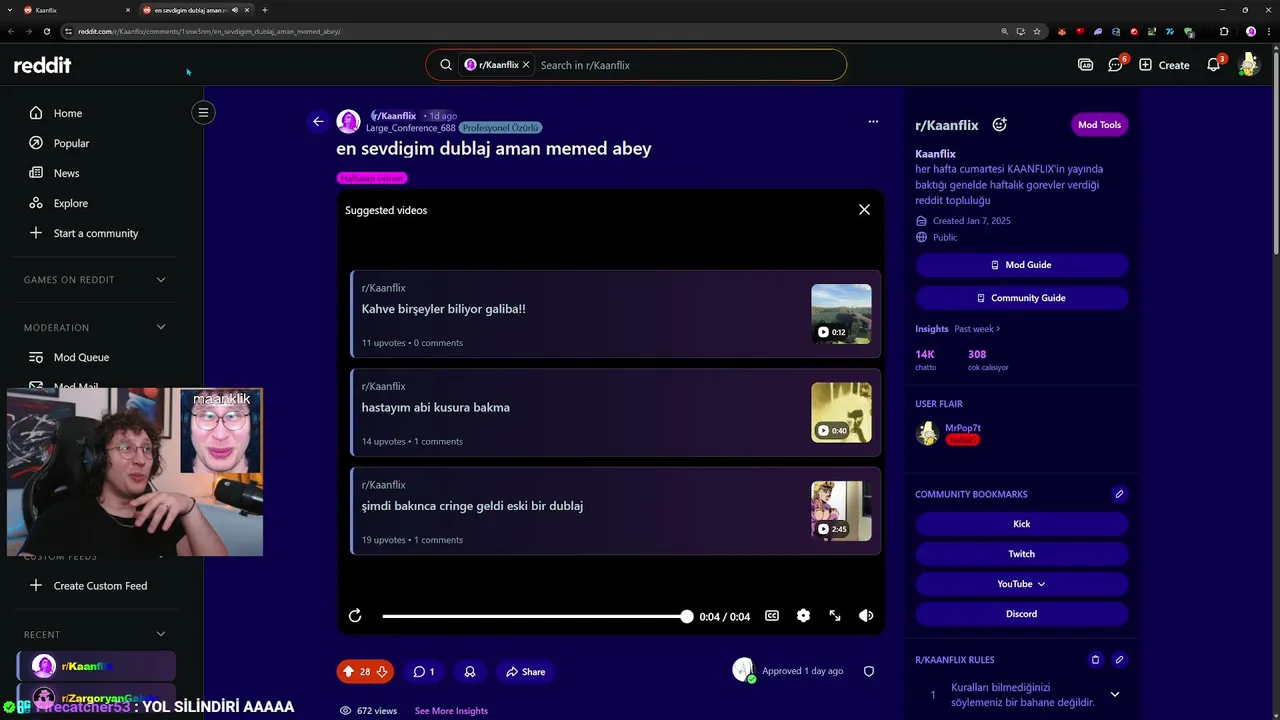Open r/Kaanflix in Recent list
Viewport: 1280px width, 720px height.
pos(96,666)
